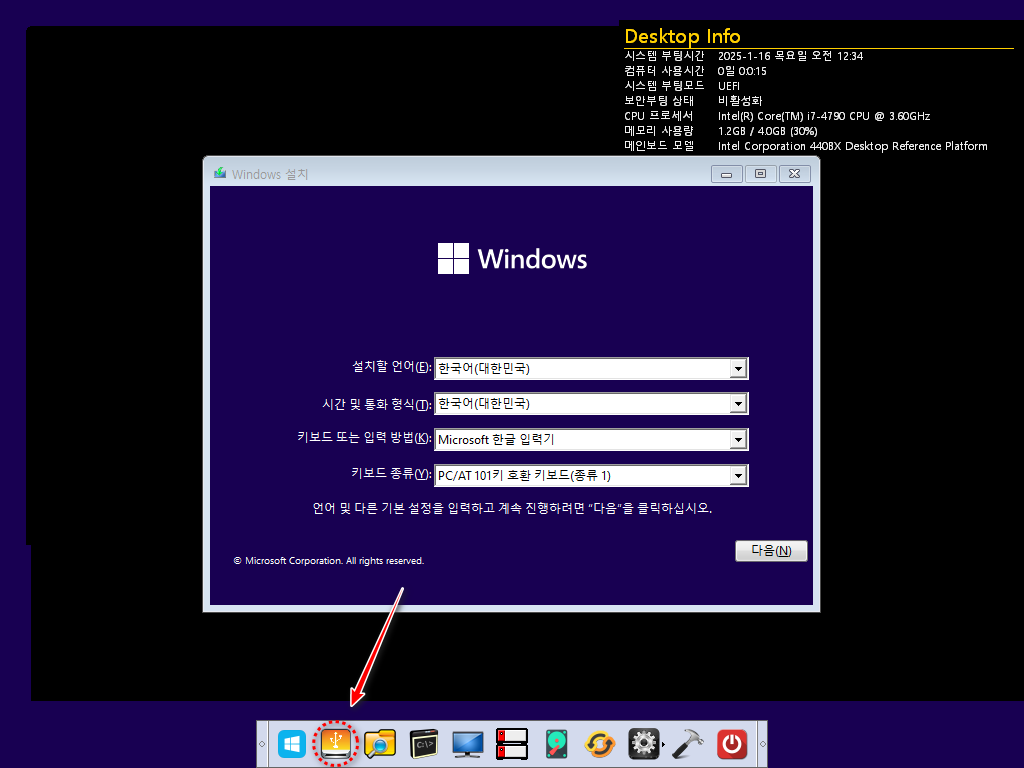Click the blue monitor display icon
The width and height of the screenshot is (1024, 768).
click(468, 744)
